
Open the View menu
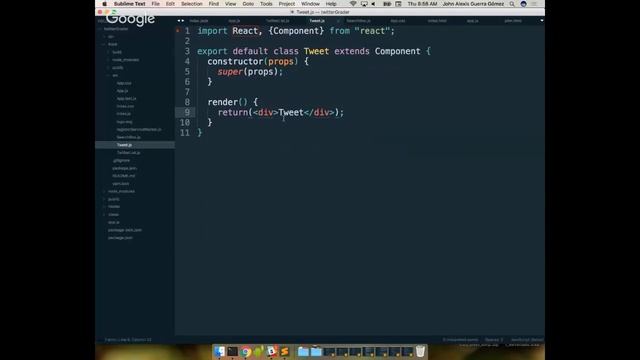230,4
